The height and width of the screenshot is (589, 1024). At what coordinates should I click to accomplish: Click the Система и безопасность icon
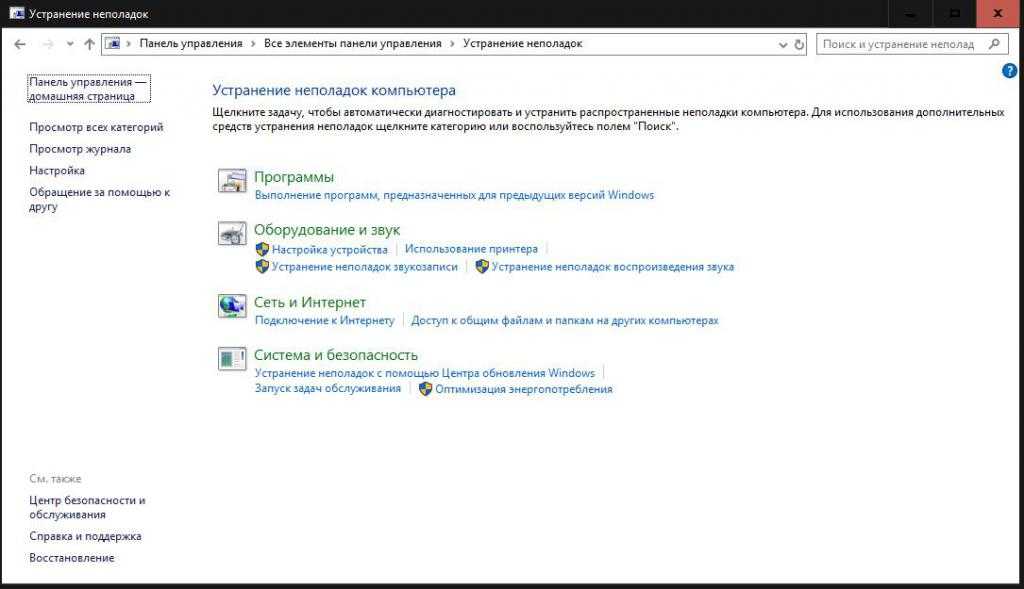232,358
